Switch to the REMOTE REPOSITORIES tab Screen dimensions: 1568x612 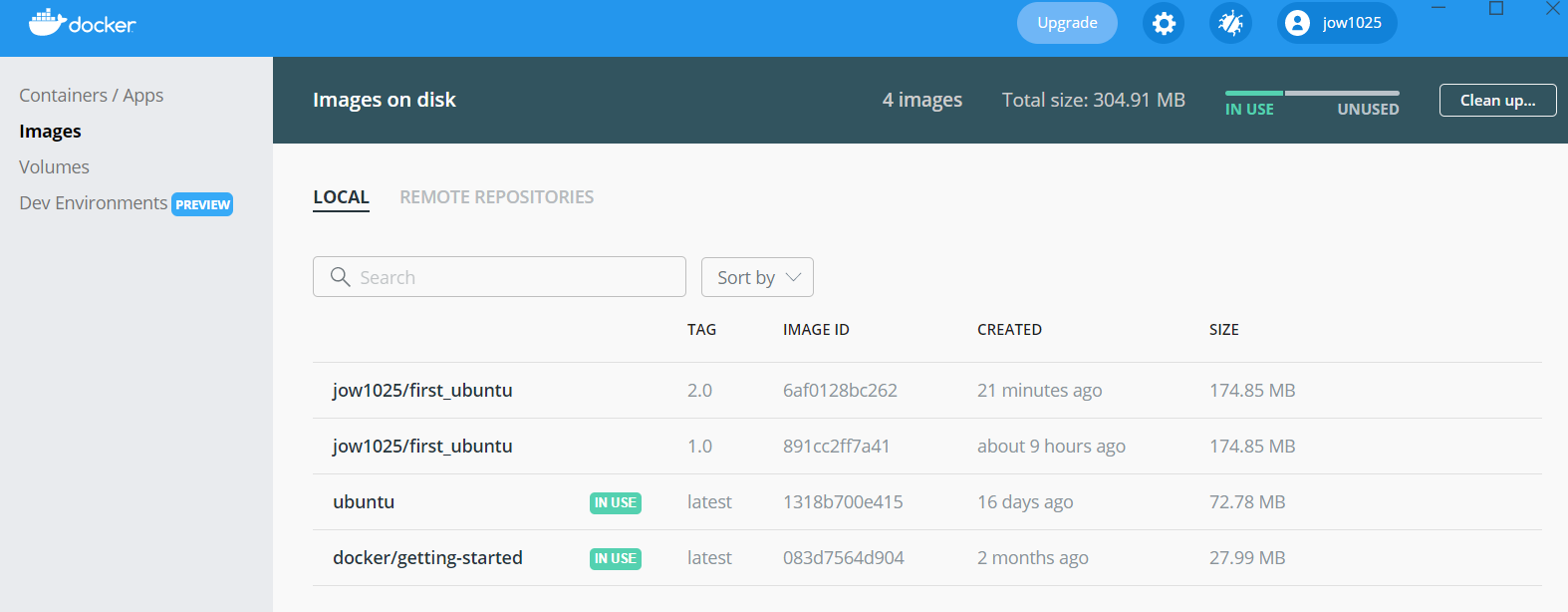click(496, 197)
